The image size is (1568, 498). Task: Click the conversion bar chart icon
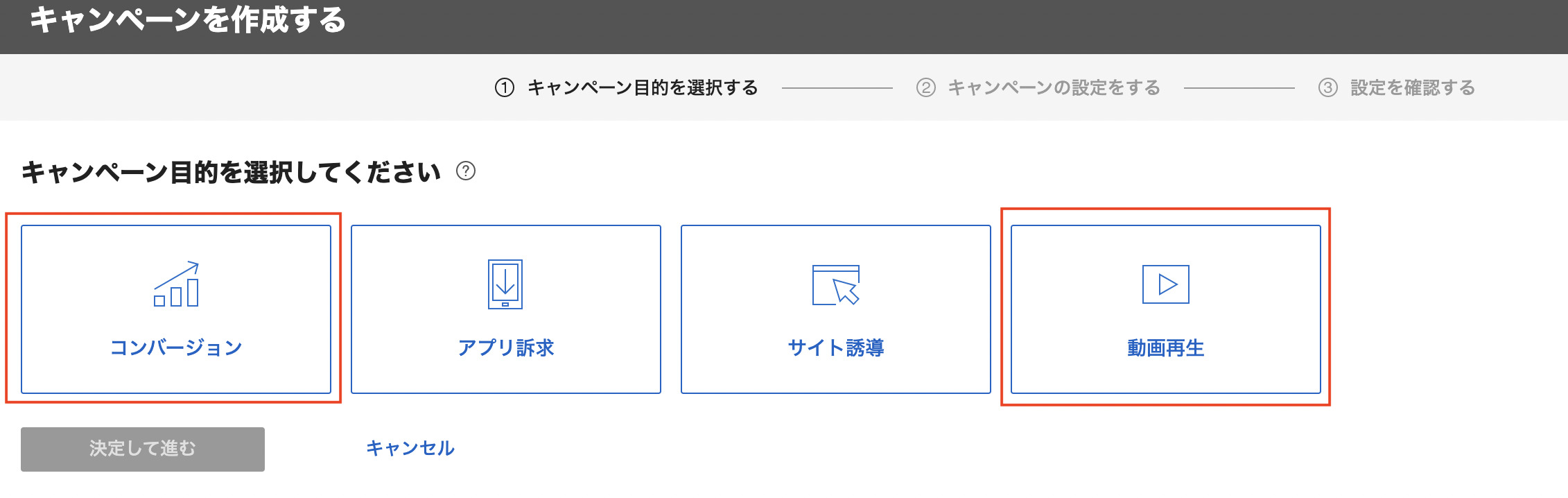176,284
